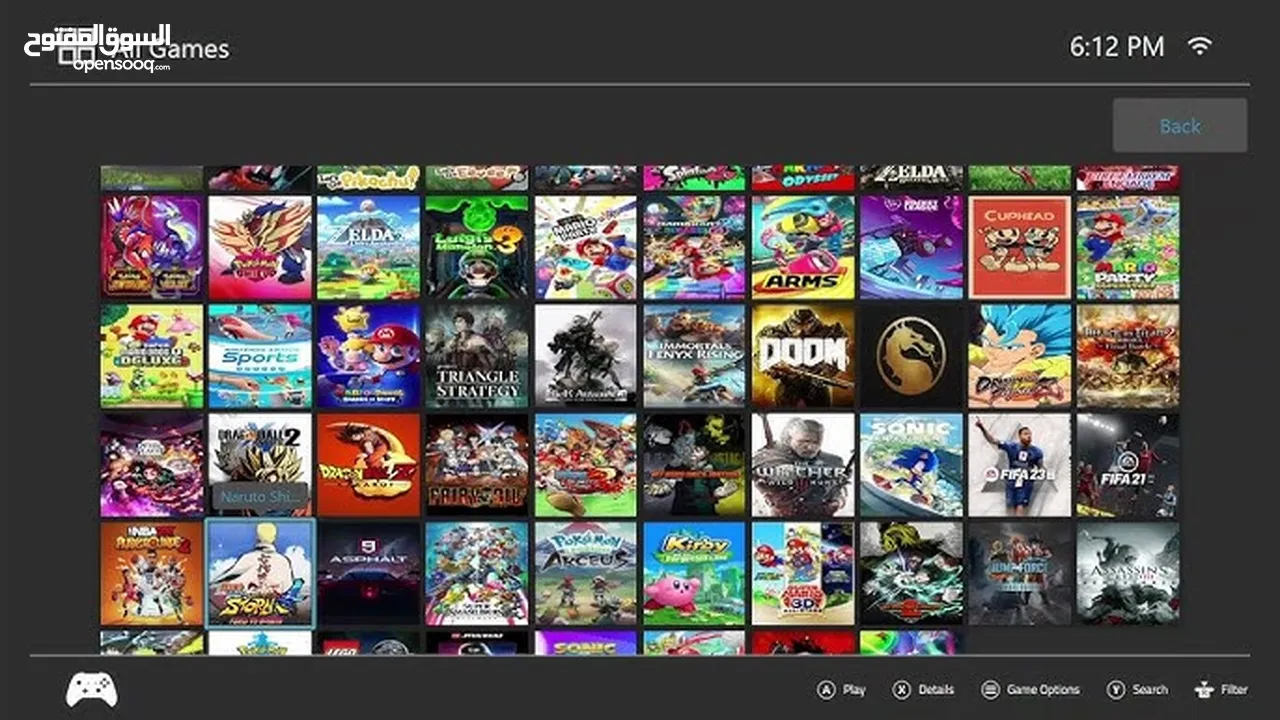
Task: Click the Back button
Action: click(1180, 125)
